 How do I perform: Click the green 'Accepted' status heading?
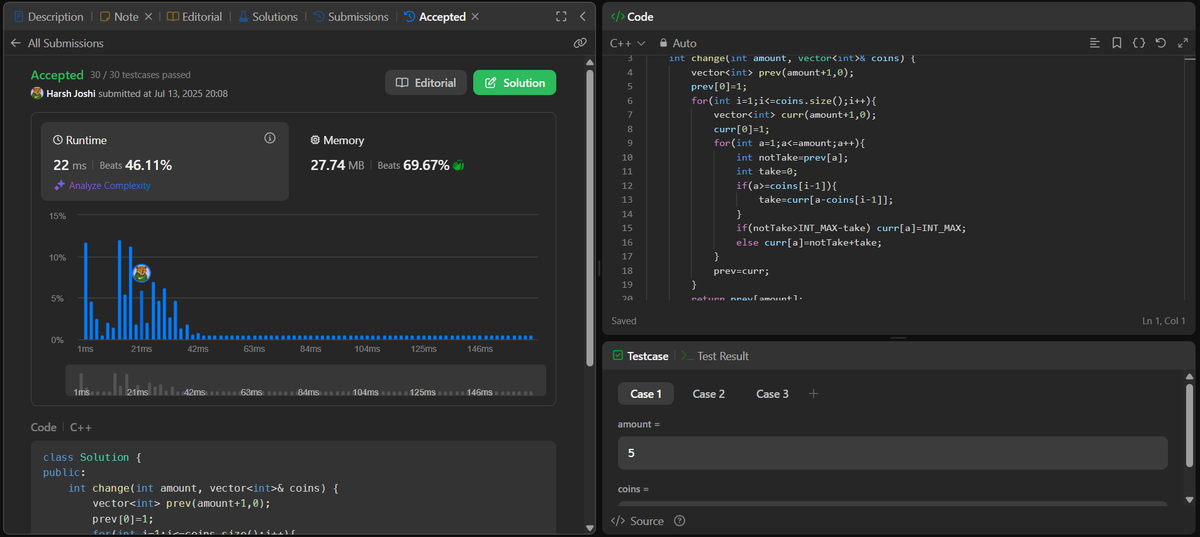point(57,75)
